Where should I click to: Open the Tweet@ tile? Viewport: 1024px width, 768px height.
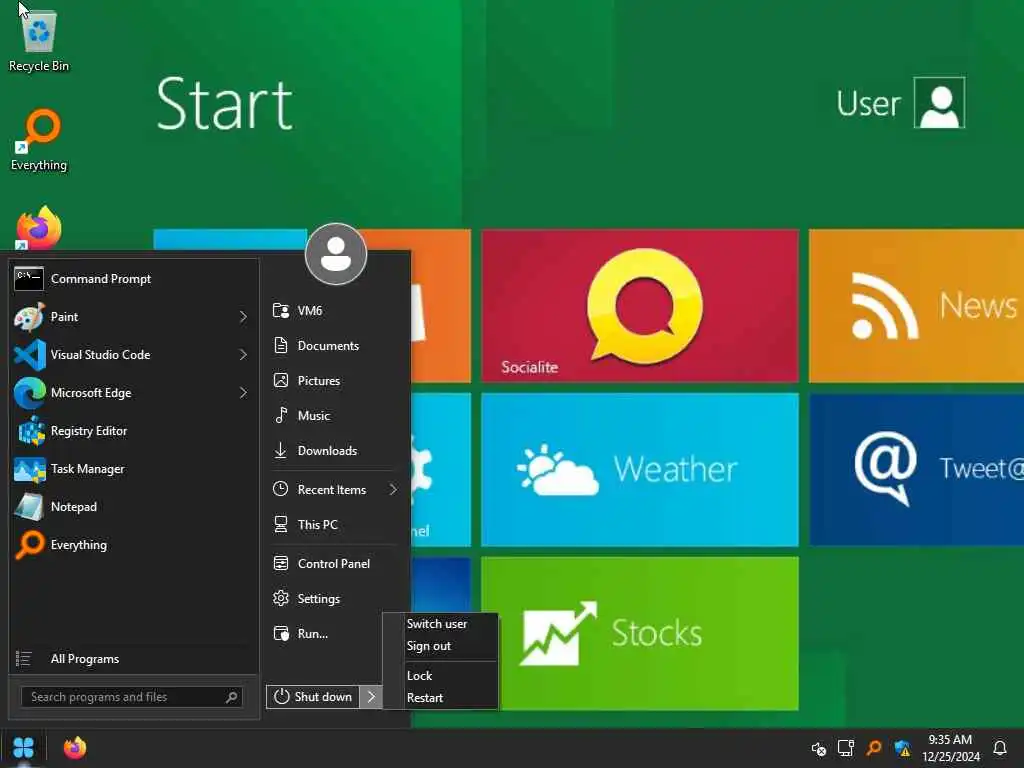916,470
